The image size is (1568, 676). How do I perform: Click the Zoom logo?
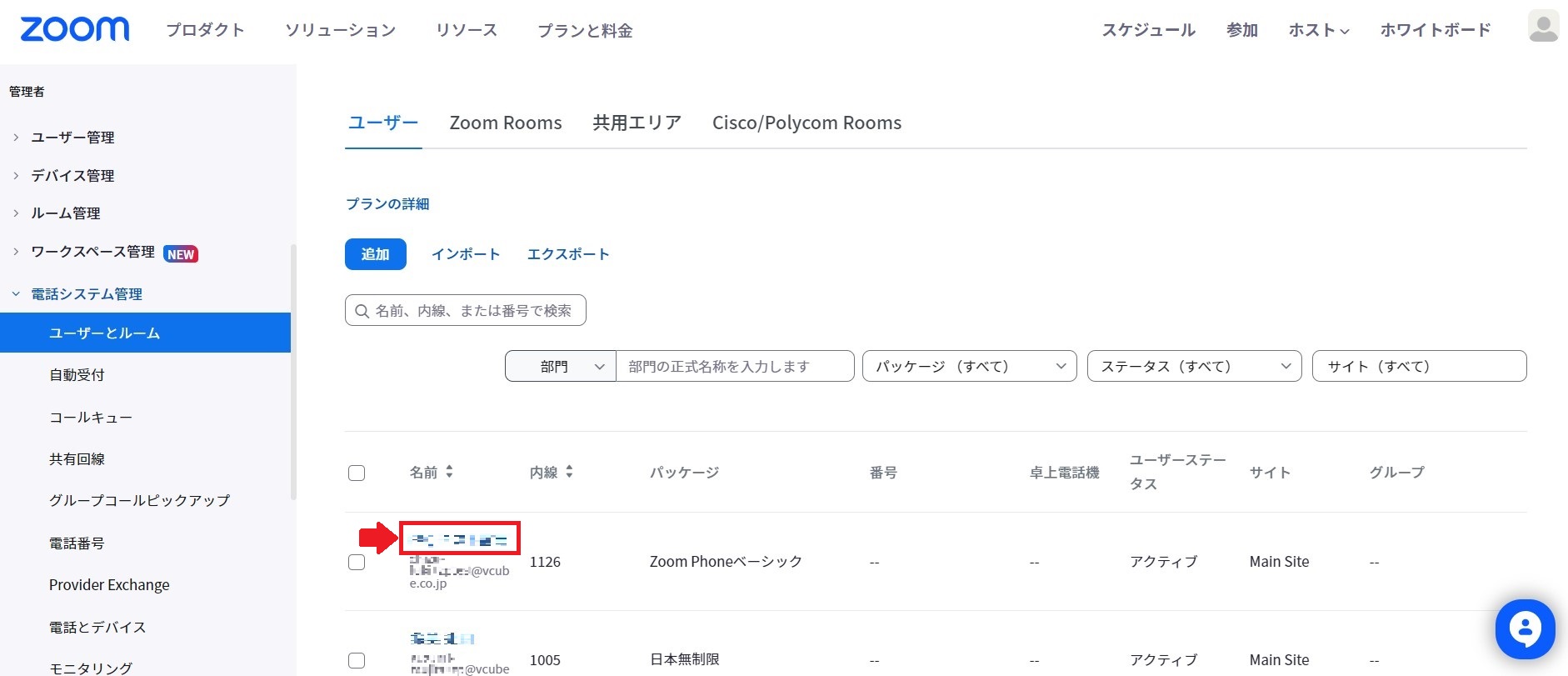[75, 29]
